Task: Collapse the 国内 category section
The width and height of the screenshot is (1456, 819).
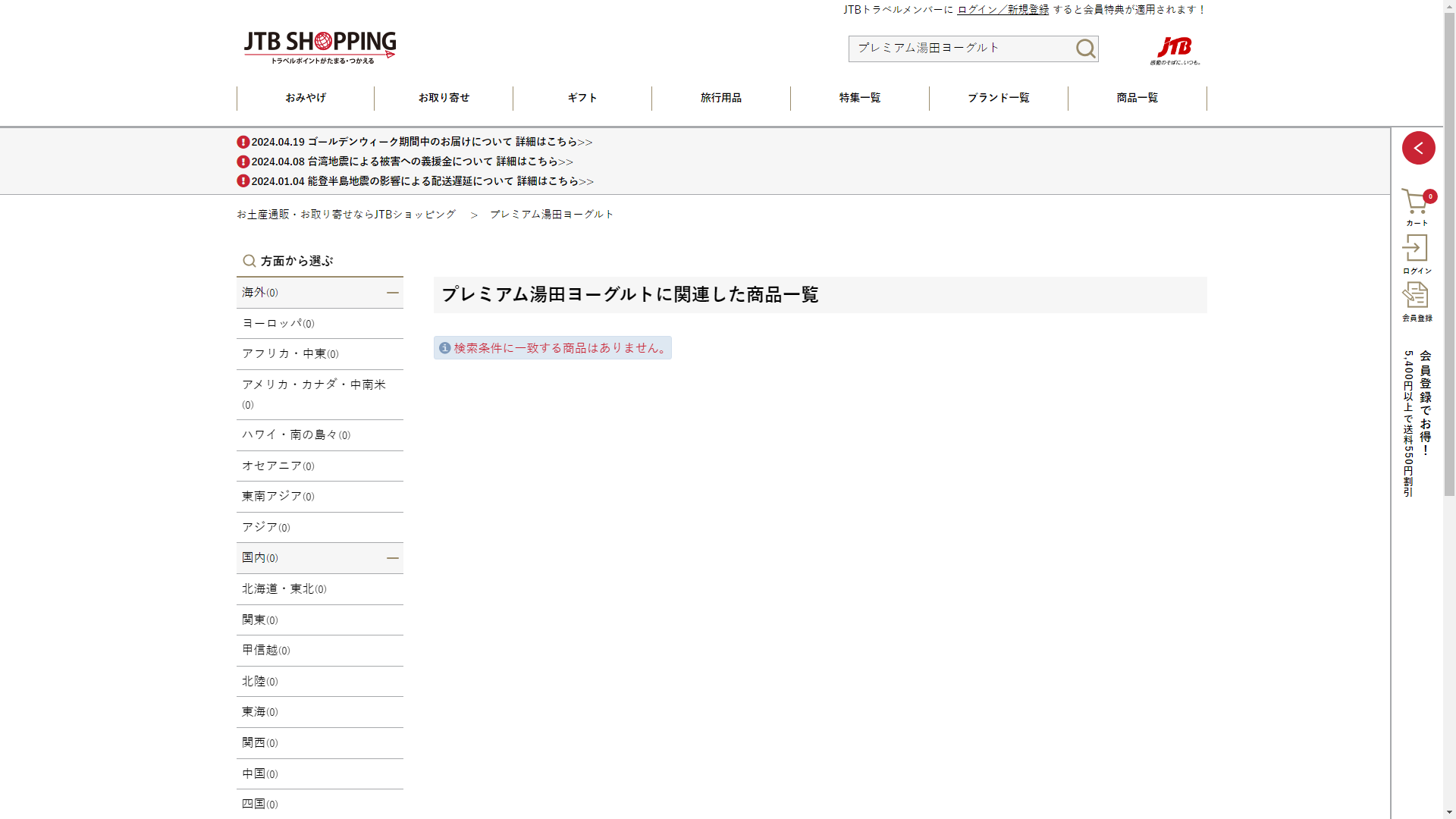Action: point(392,558)
